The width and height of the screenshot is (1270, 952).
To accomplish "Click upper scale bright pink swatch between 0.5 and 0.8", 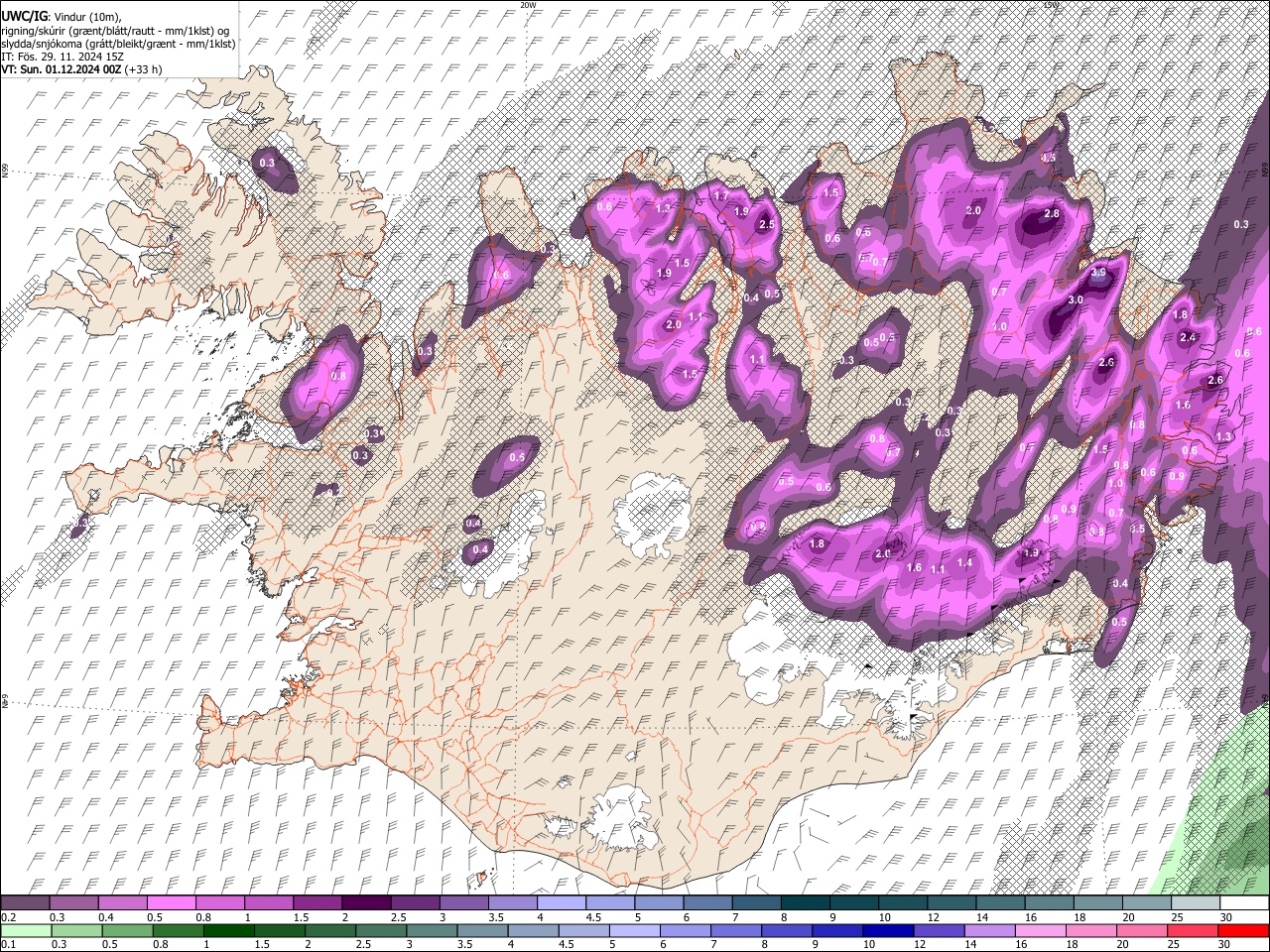I will tap(171, 903).
